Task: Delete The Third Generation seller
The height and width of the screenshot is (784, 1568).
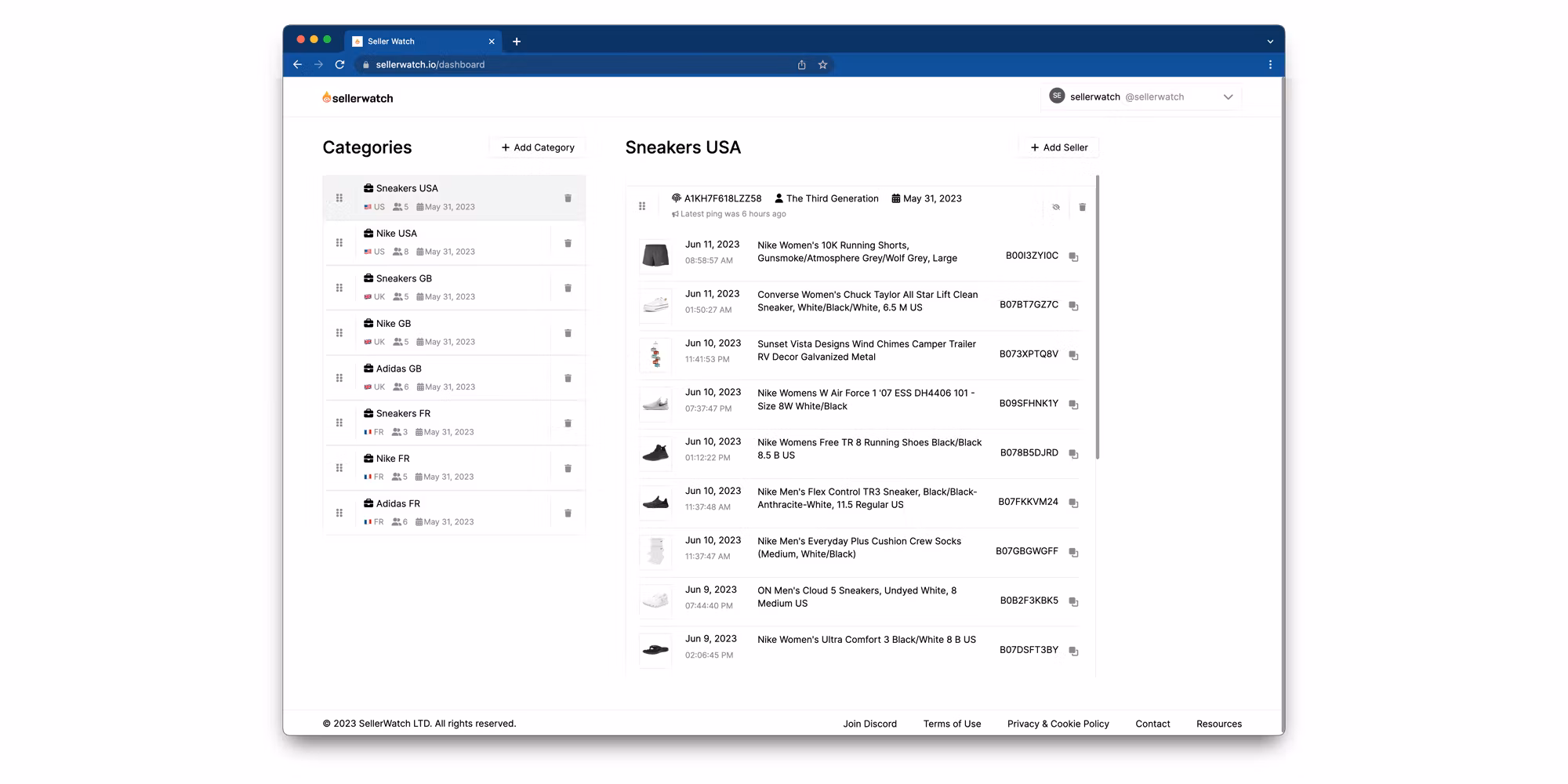Action: click(x=1082, y=207)
